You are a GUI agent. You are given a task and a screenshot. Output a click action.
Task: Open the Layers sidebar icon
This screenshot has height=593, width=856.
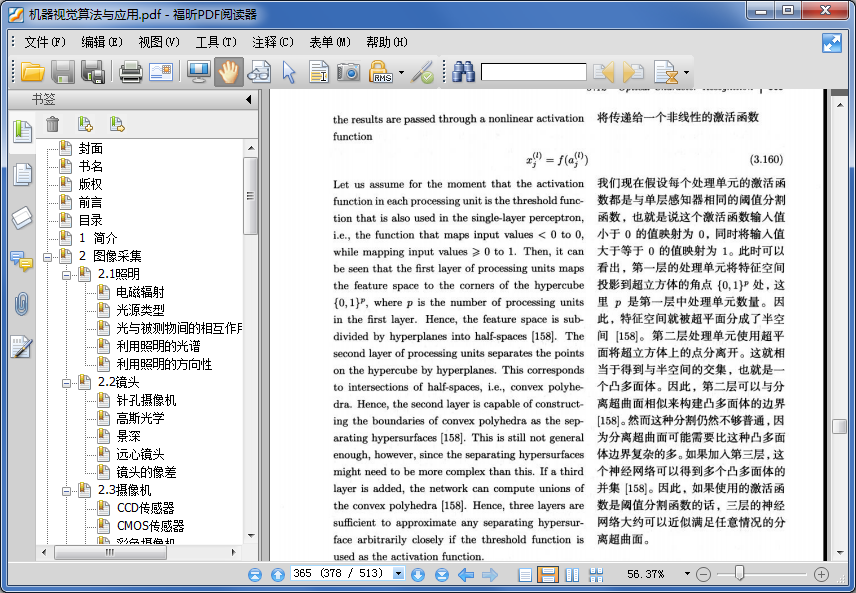pyautogui.click(x=22, y=218)
